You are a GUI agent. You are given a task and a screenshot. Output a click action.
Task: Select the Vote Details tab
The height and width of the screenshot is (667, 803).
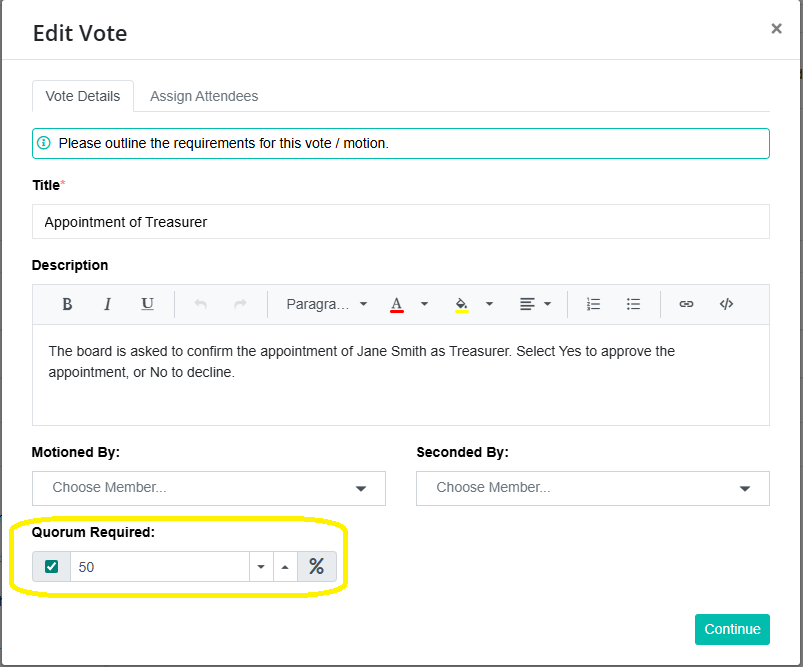83,96
